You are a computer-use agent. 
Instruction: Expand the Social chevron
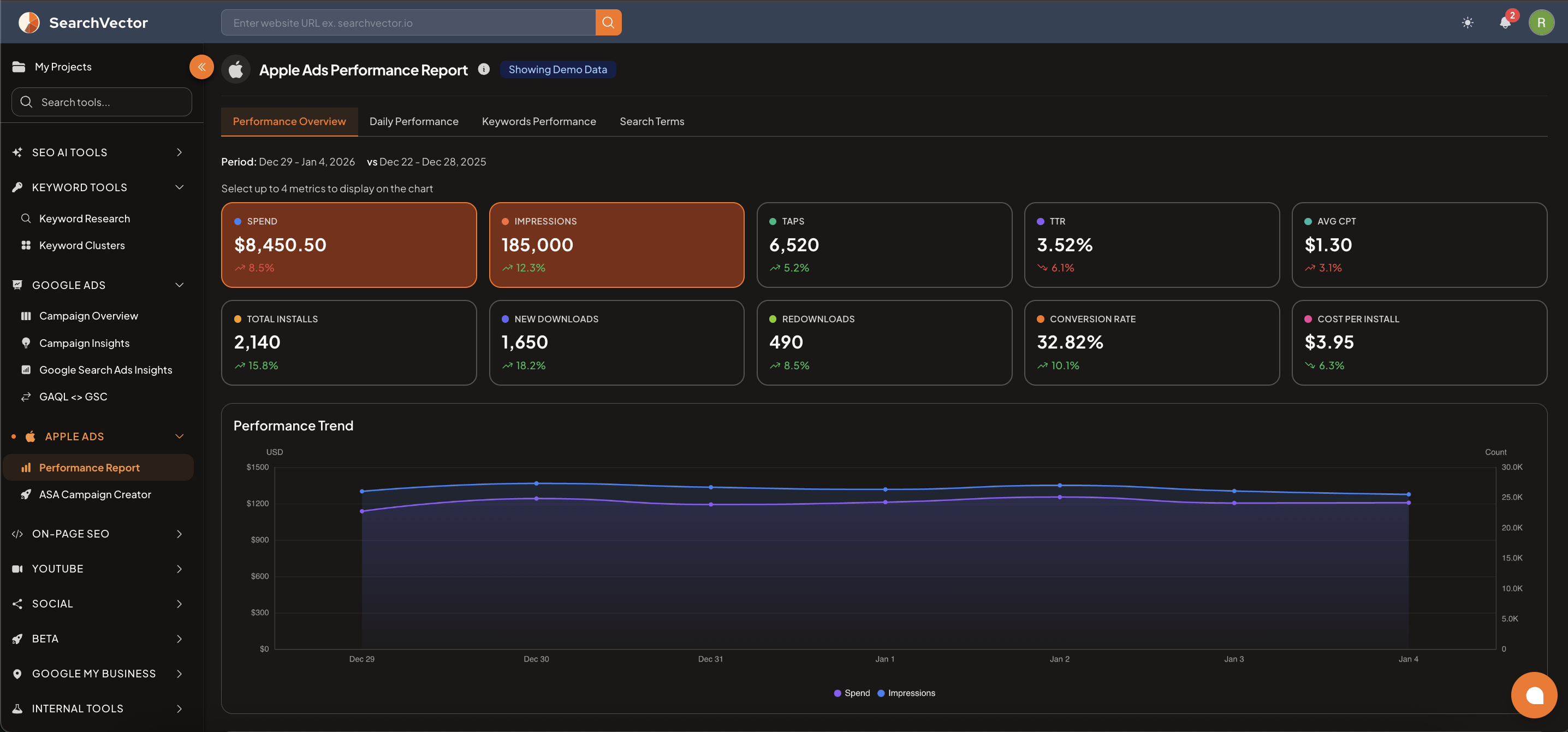pyautogui.click(x=179, y=604)
